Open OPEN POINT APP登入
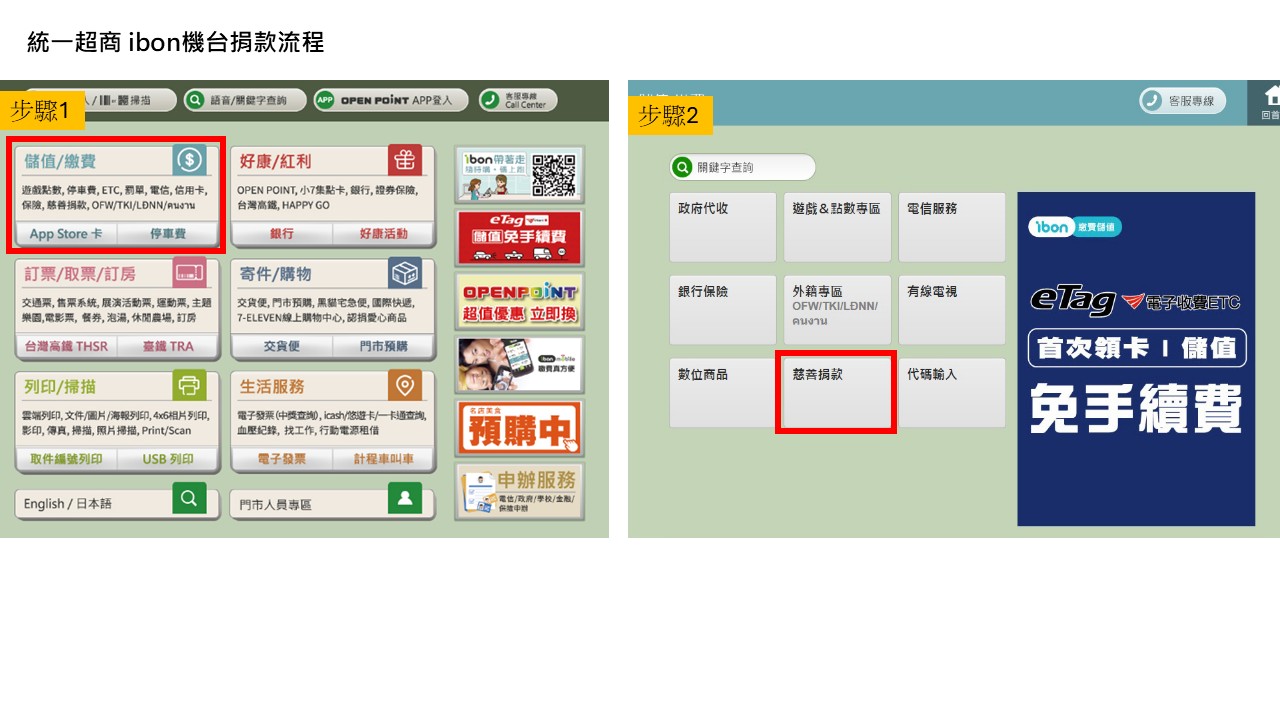The width and height of the screenshot is (1280, 720). click(x=389, y=99)
